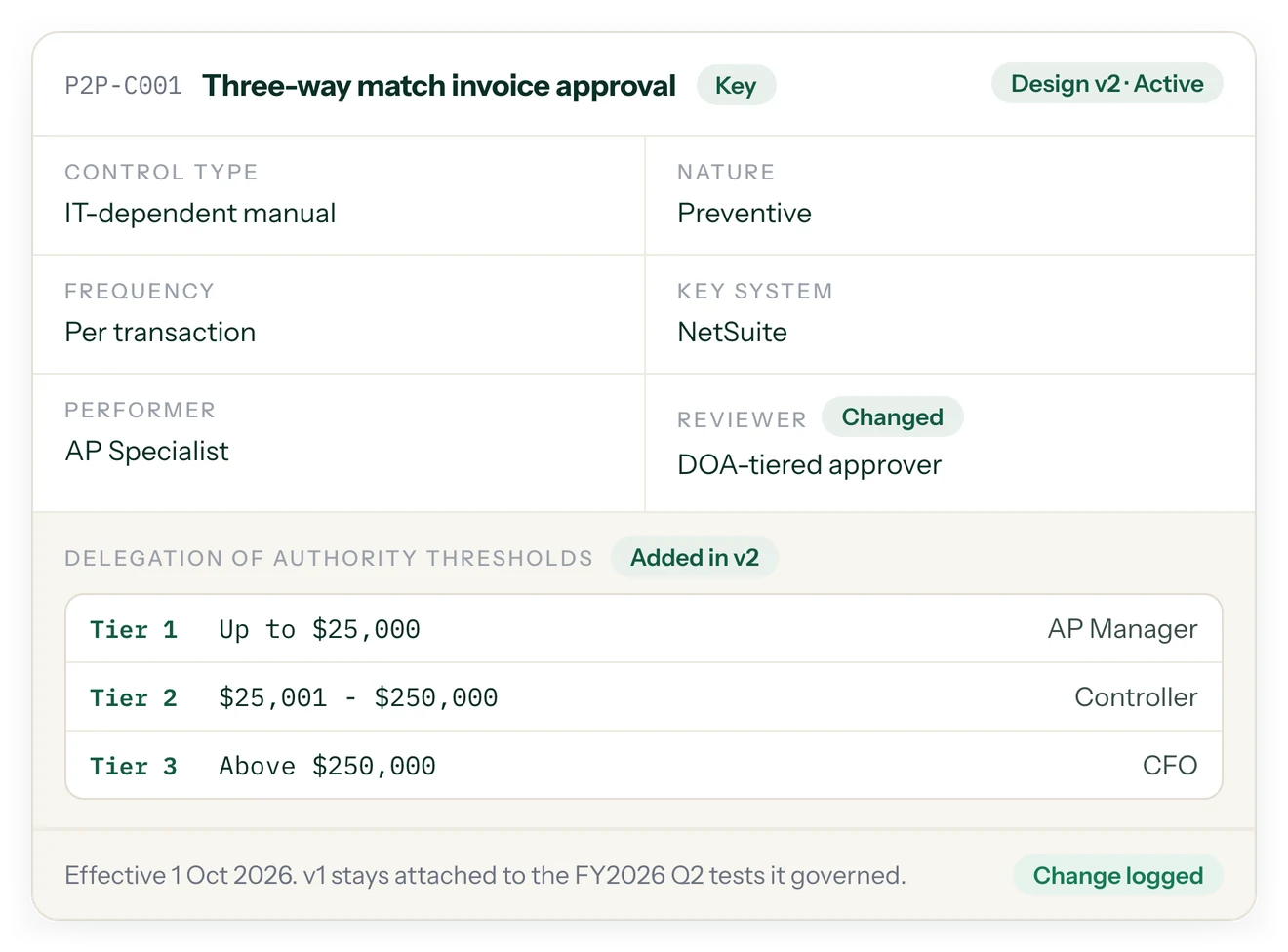Image resolution: width=1288 pixels, height=952 pixels.
Task: Click the FREQUENCY label
Action: coord(140,291)
